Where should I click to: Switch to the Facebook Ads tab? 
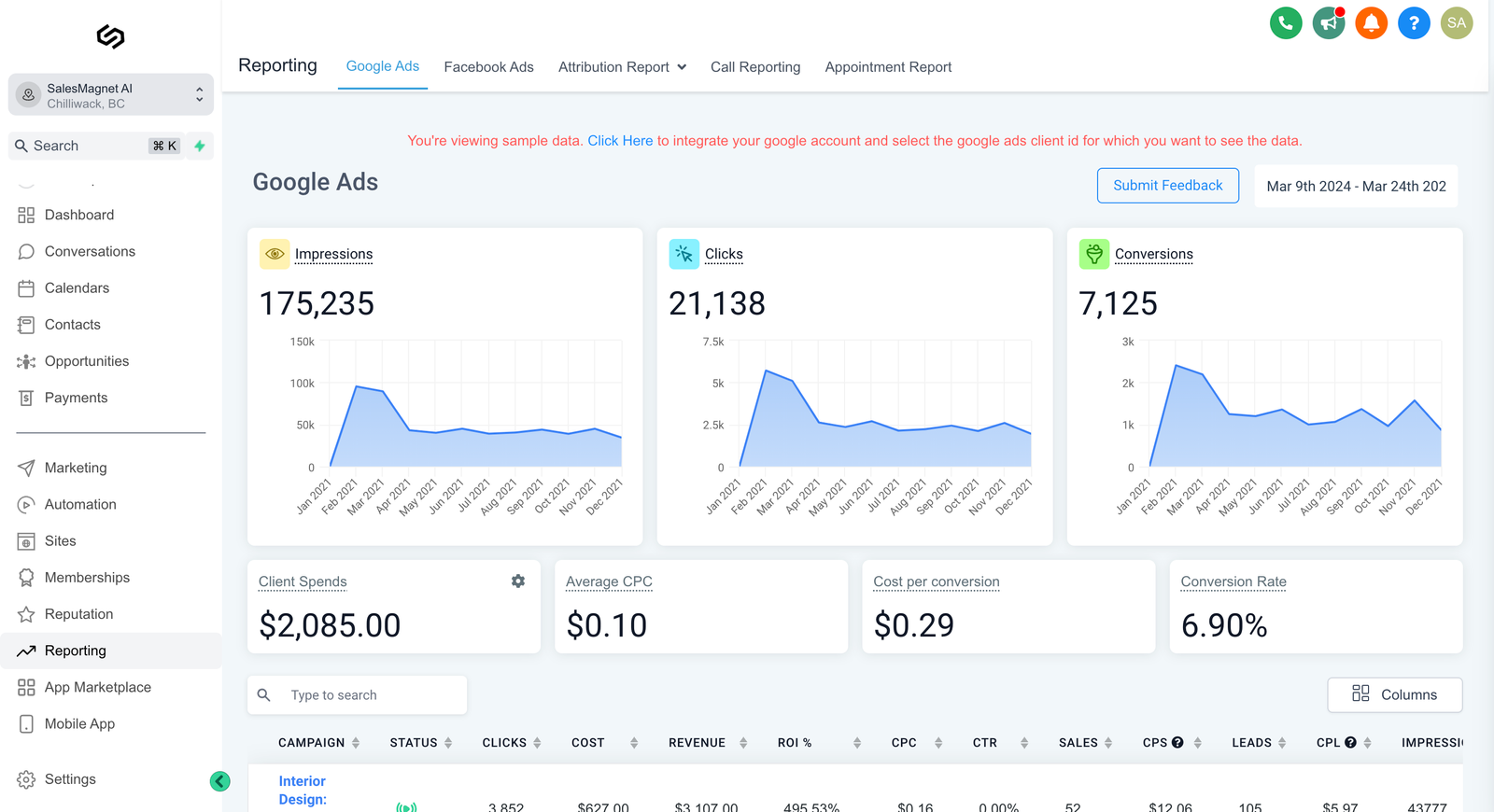(488, 67)
